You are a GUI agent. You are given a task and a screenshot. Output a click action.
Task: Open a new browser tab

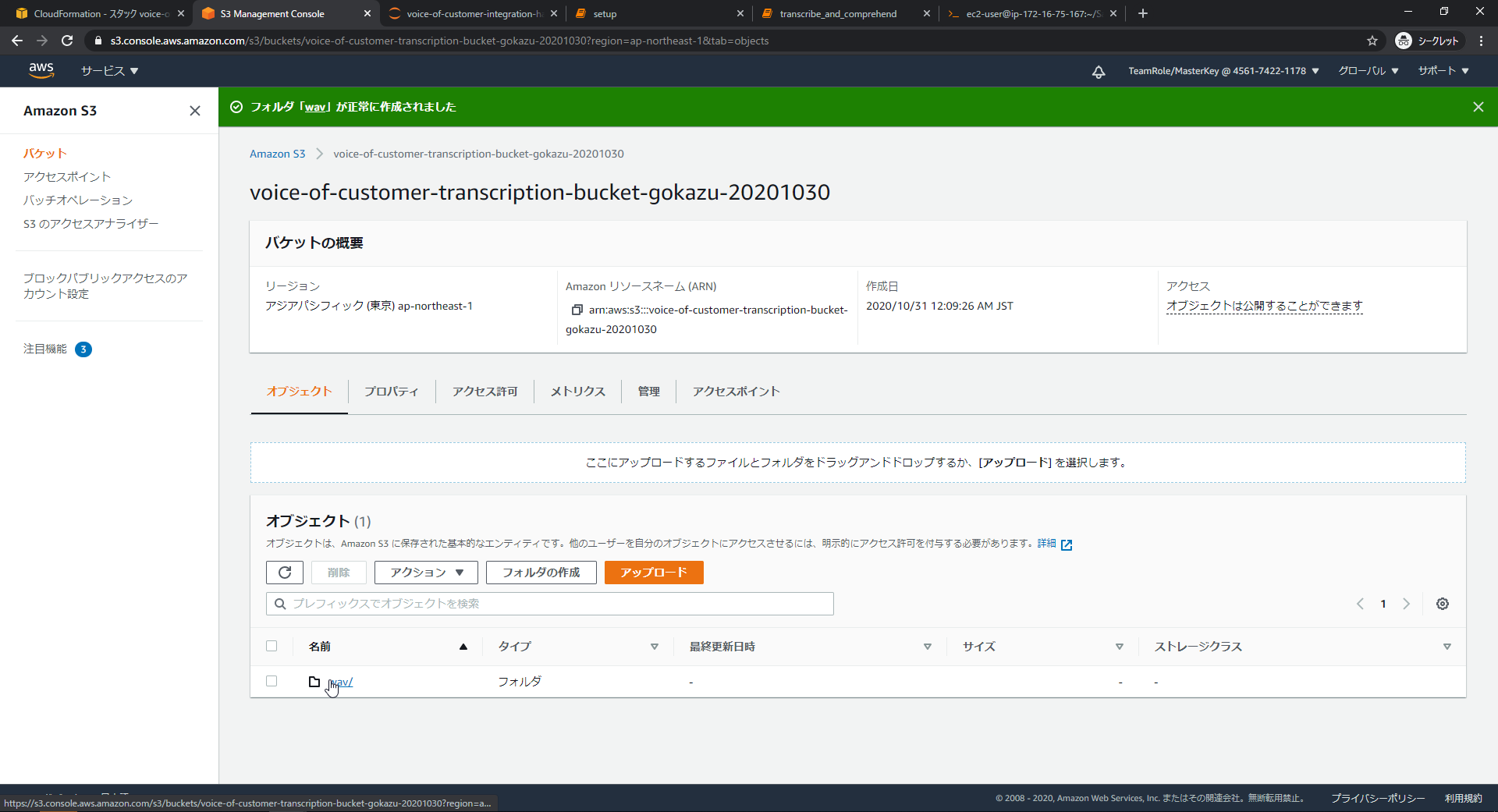tap(1143, 13)
